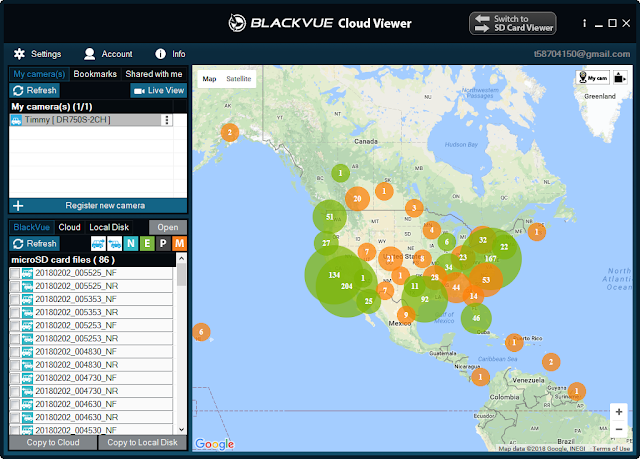
Task: Click the 134 camera cluster marker
Action: [x=334, y=275]
